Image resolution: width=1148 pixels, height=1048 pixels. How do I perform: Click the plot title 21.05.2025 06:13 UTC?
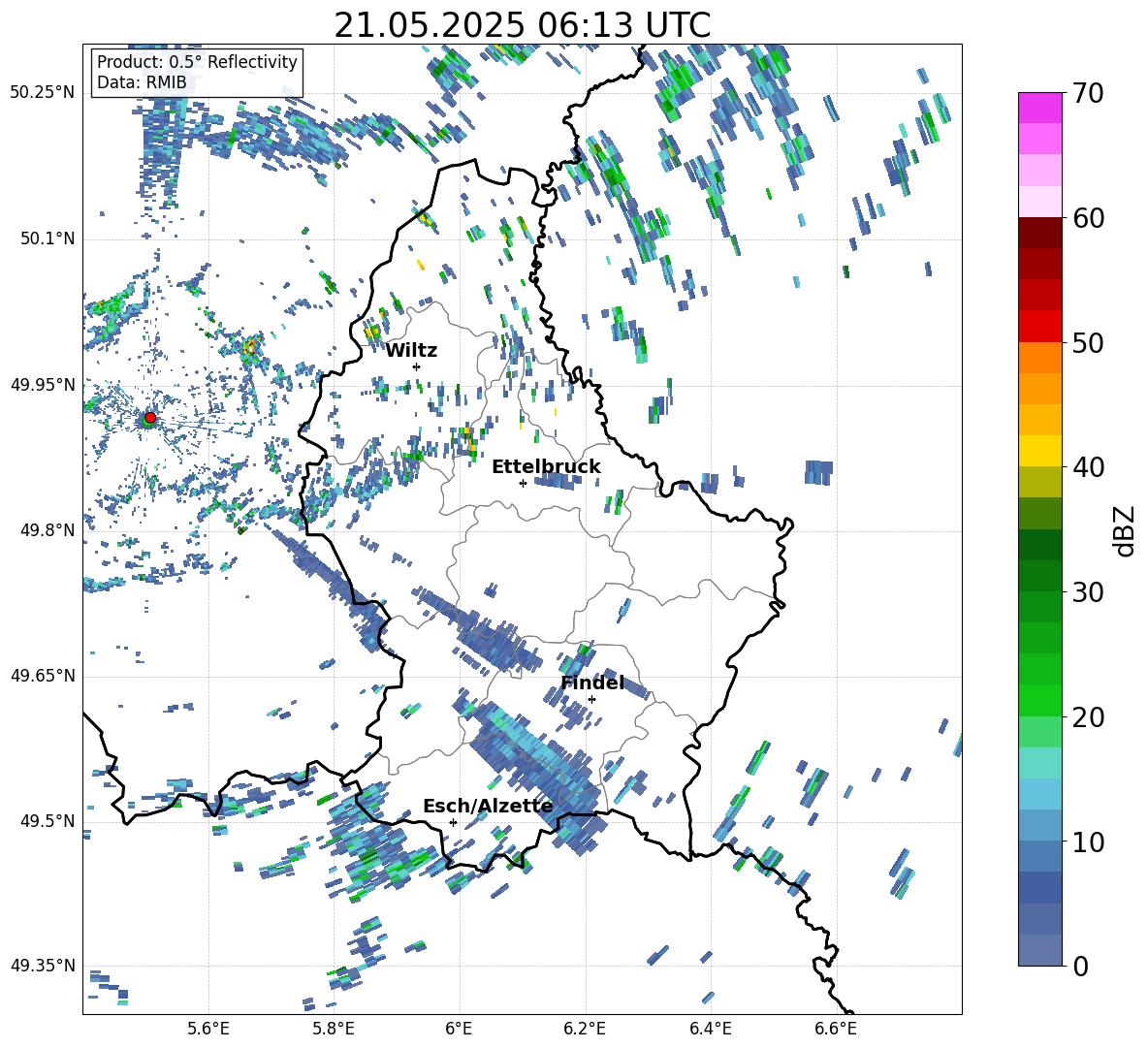click(522, 25)
